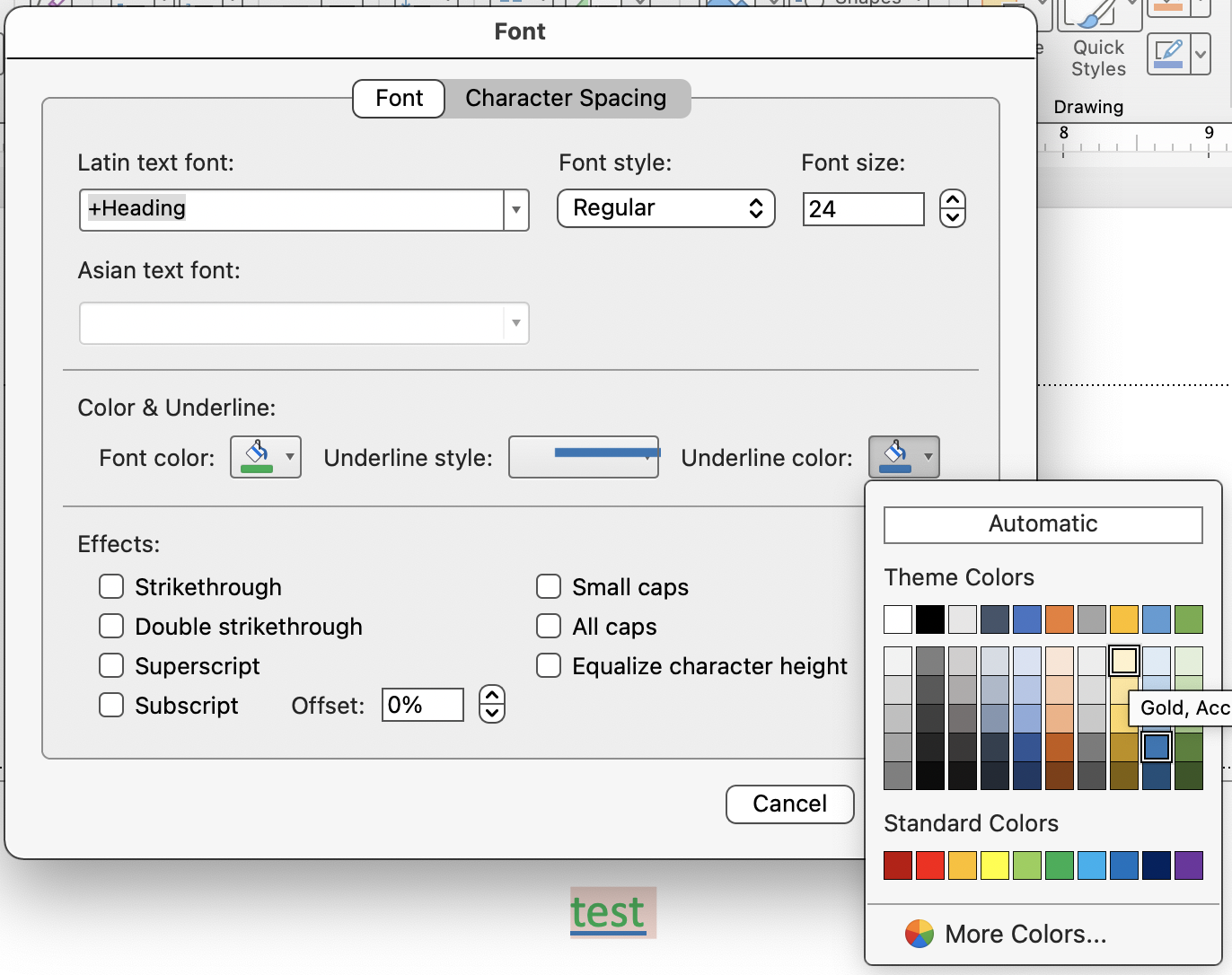Toggle the Superscript checkbox
This screenshot has width=1232, height=975.
pos(111,665)
